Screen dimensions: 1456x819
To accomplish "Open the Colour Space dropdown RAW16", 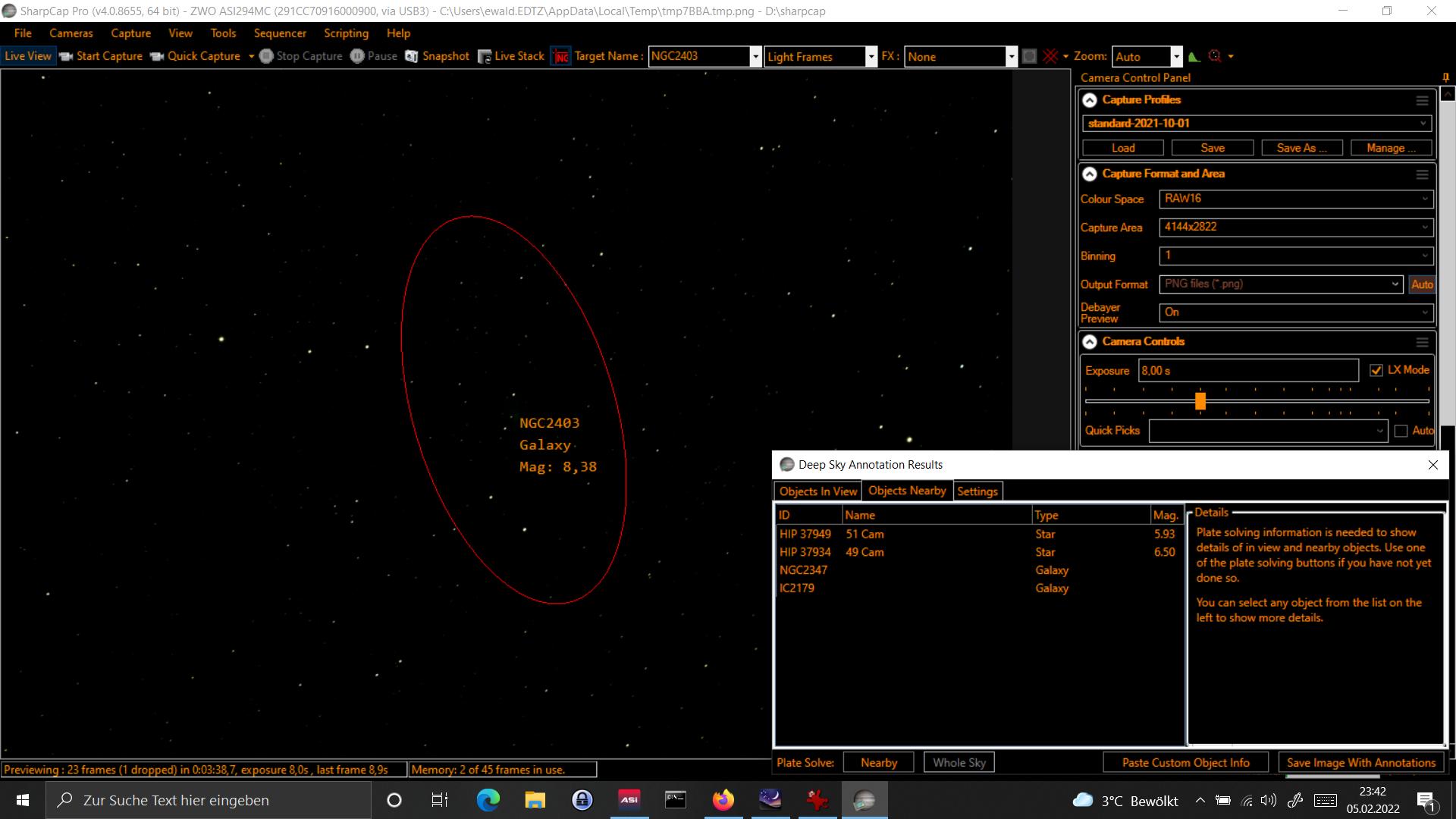I will tap(1296, 199).
